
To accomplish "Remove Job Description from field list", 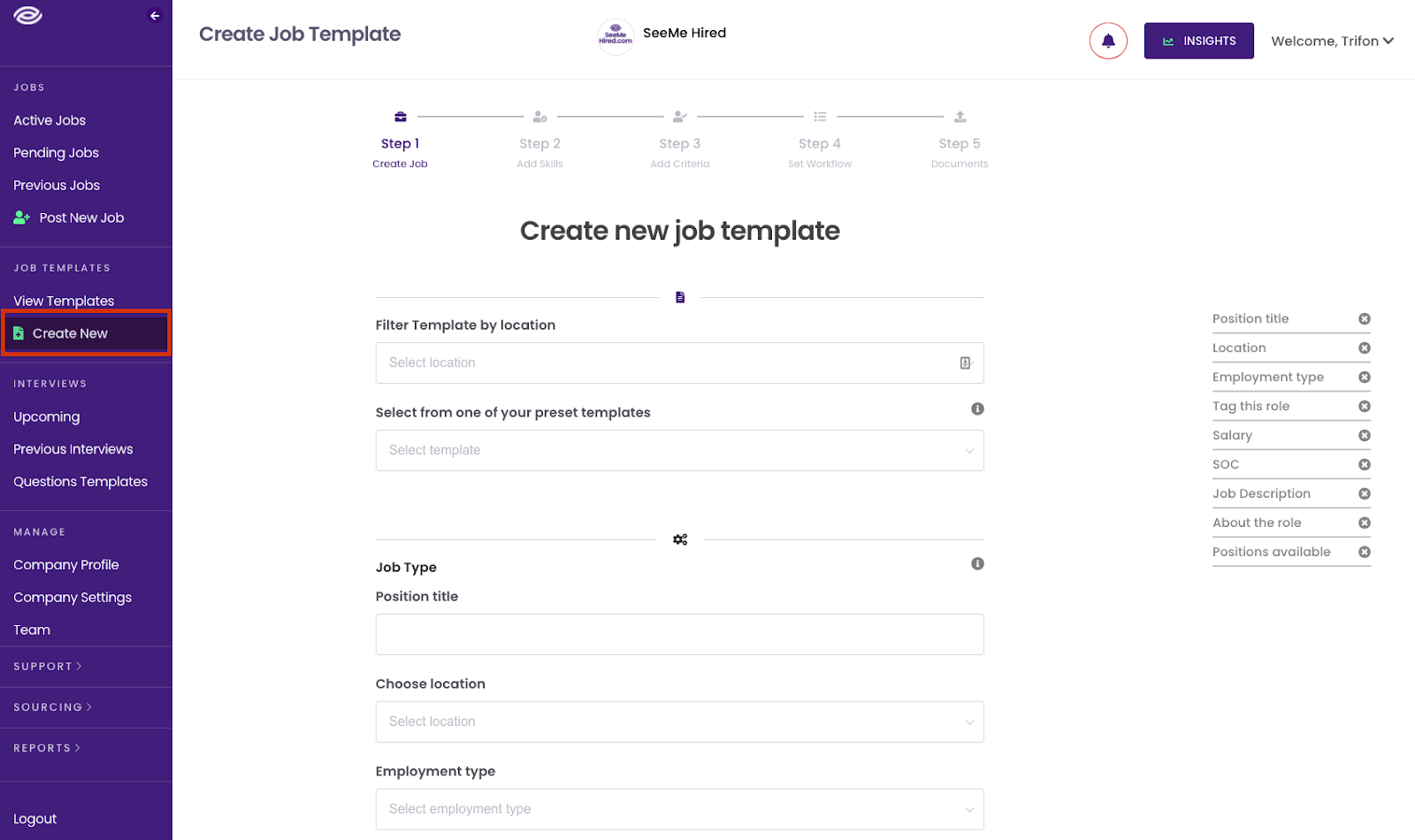I will point(1365,494).
